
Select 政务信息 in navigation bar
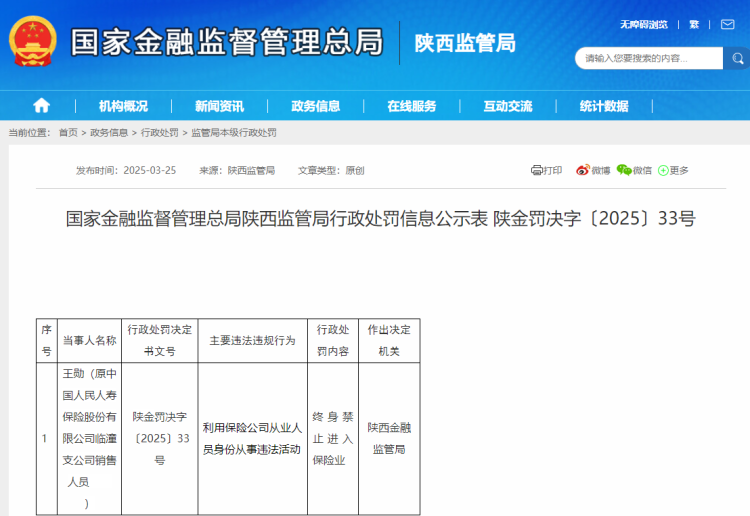[315, 106]
